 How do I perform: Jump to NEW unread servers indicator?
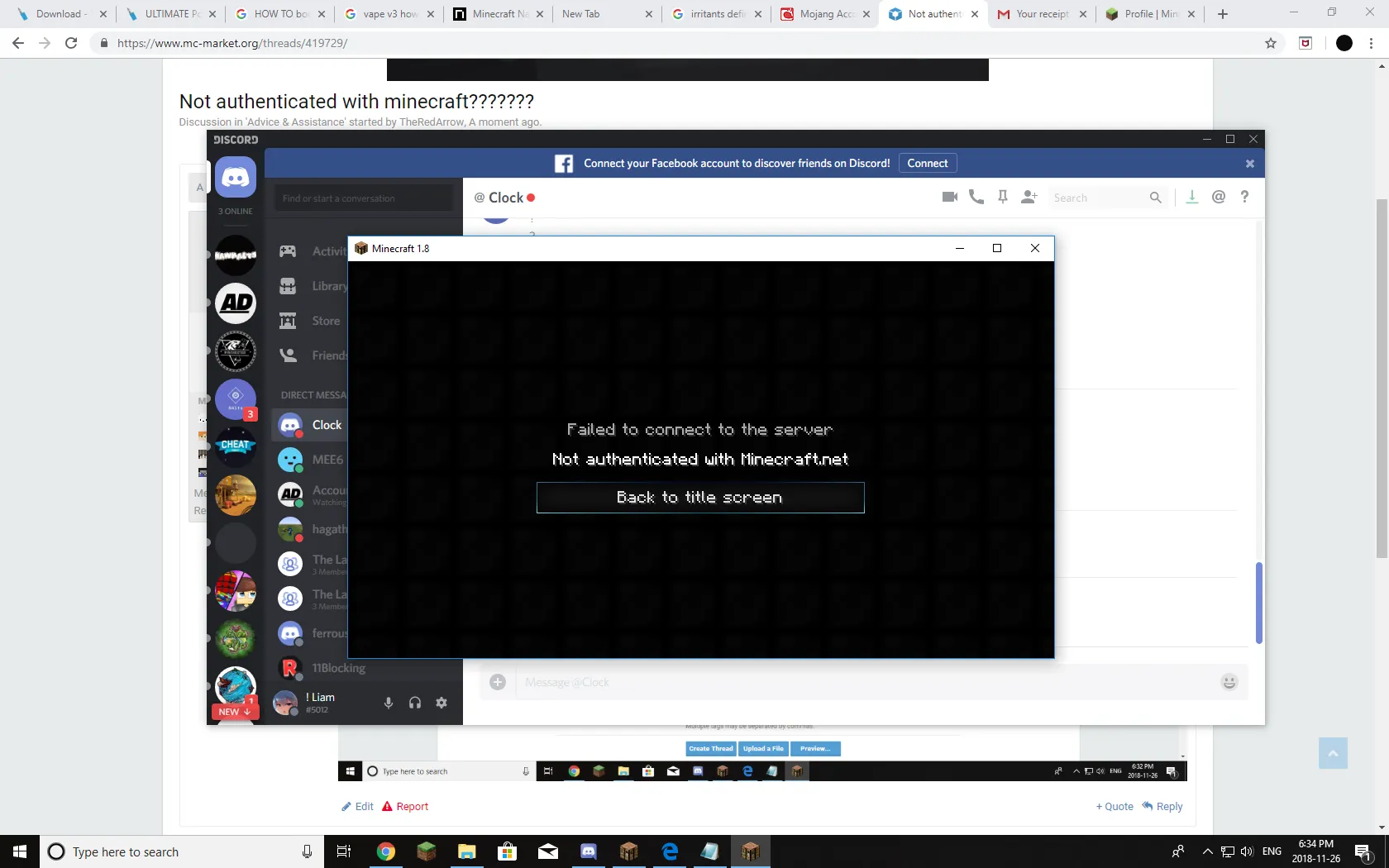pyautogui.click(x=235, y=712)
